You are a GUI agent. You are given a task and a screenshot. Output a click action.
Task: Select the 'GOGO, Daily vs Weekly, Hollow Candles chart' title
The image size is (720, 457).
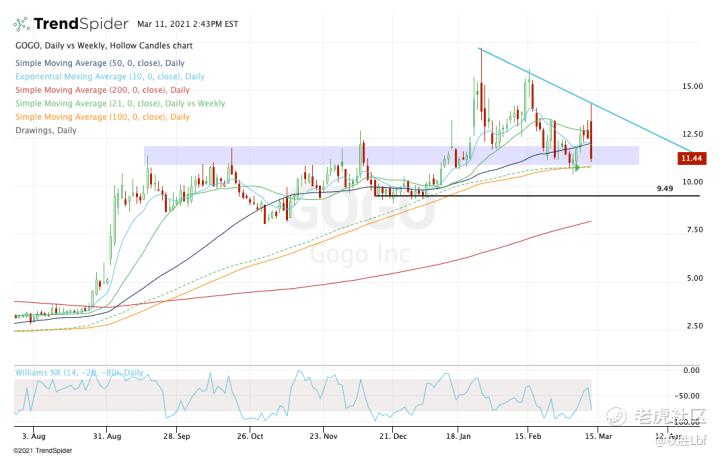point(104,45)
